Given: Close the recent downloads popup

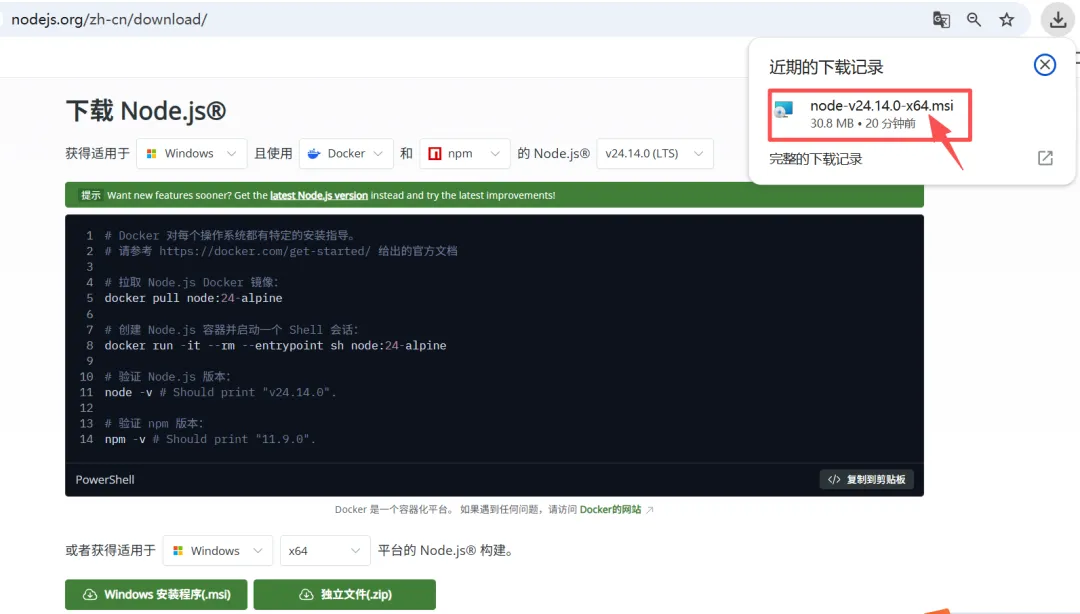Looking at the screenshot, I should pos(1045,65).
